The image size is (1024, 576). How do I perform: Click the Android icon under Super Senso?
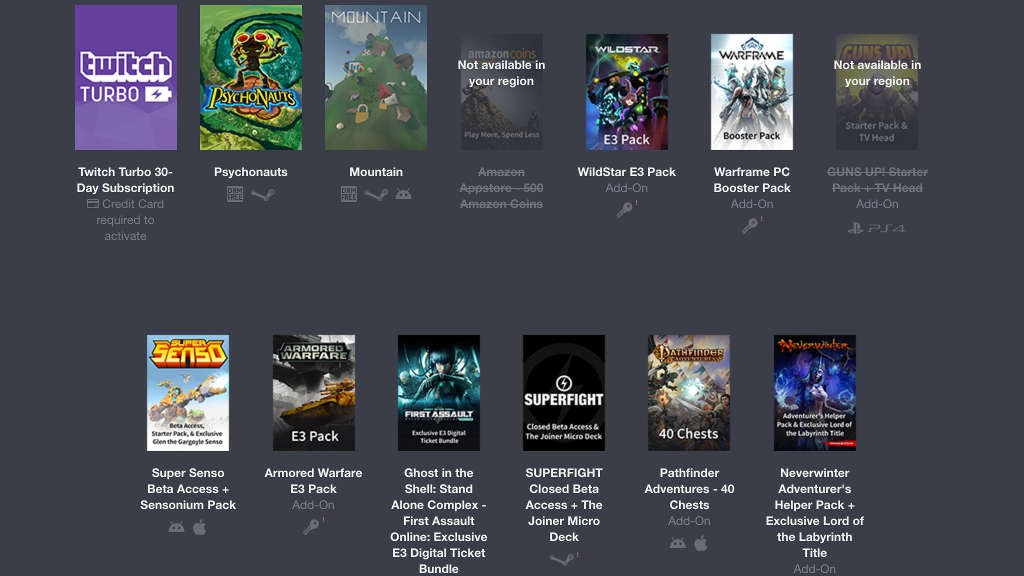tap(176, 527)
